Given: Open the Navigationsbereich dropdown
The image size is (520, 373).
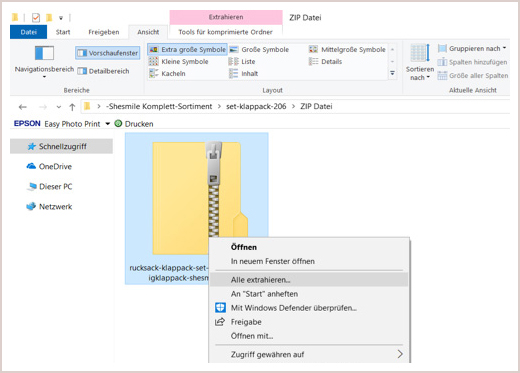Looking at the screenshot, I should 44,62.
